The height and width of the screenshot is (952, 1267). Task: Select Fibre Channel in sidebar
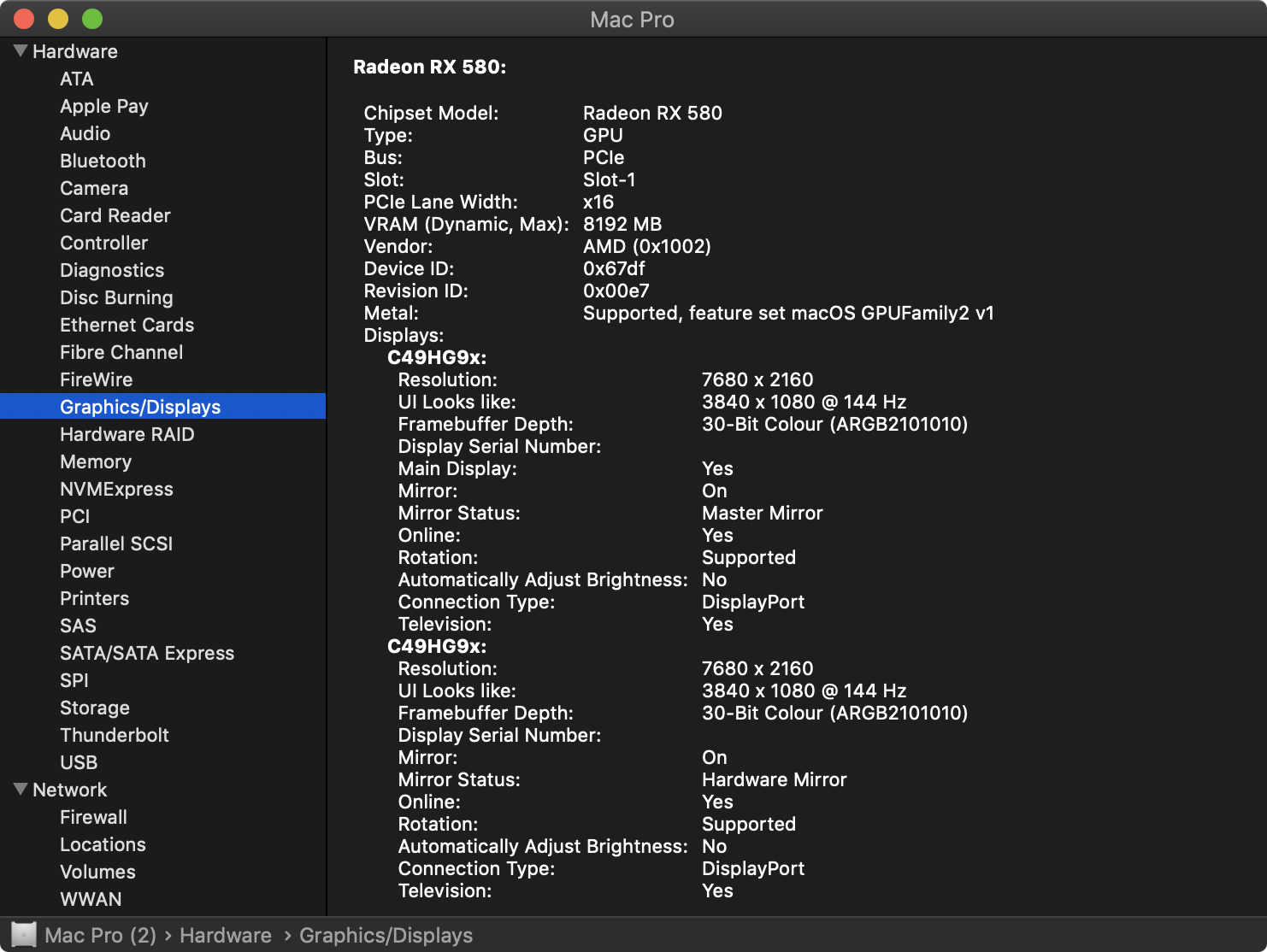[121, 352]
